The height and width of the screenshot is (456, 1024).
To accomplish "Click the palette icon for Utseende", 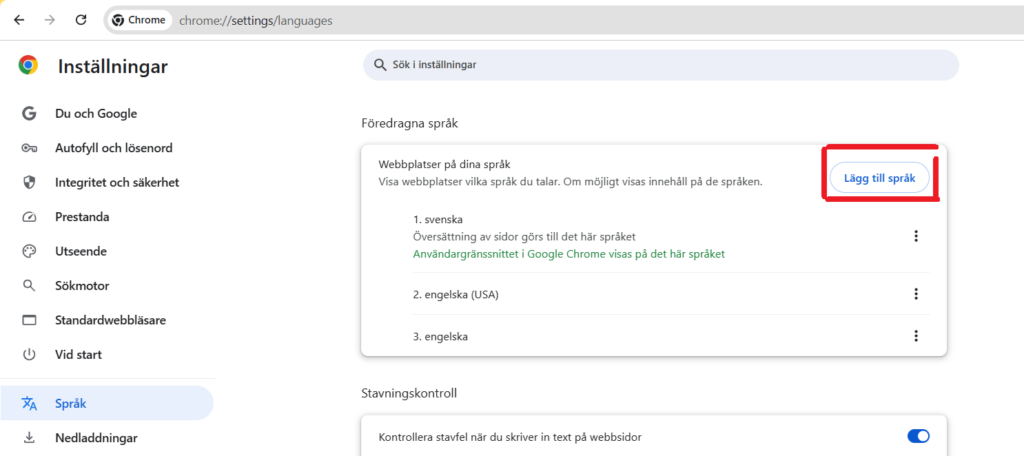I will click(29, 251).
